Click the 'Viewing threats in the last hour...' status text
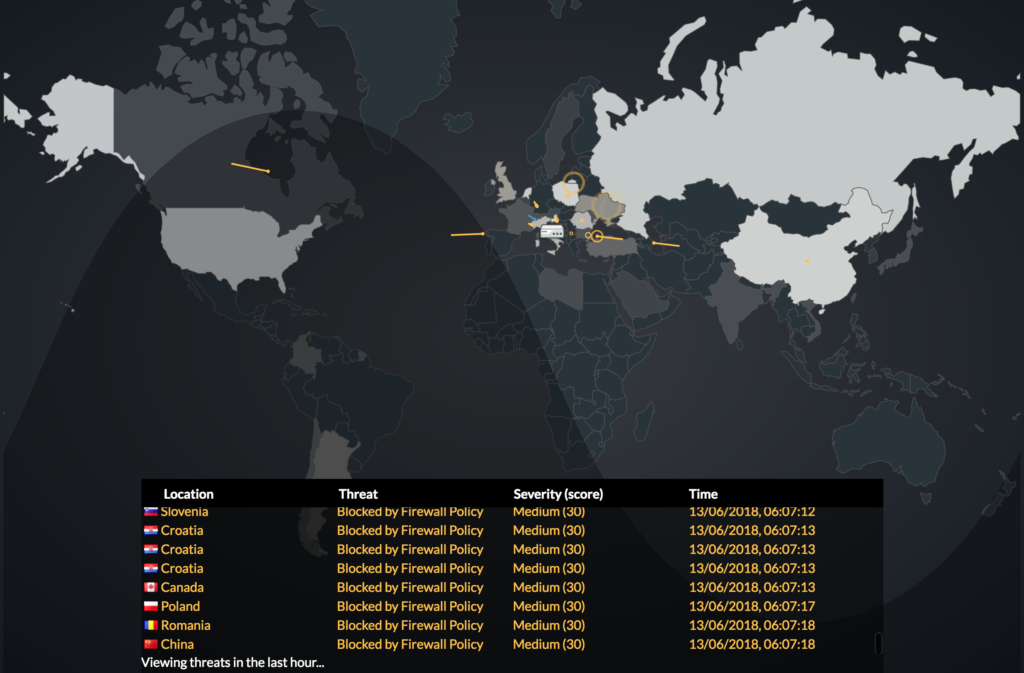Viewport: 1024px width, 673px height. (232, 663)
